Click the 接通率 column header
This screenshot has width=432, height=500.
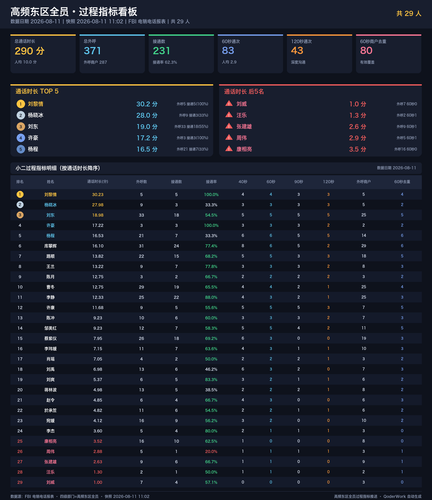click(x=211, y=182)
